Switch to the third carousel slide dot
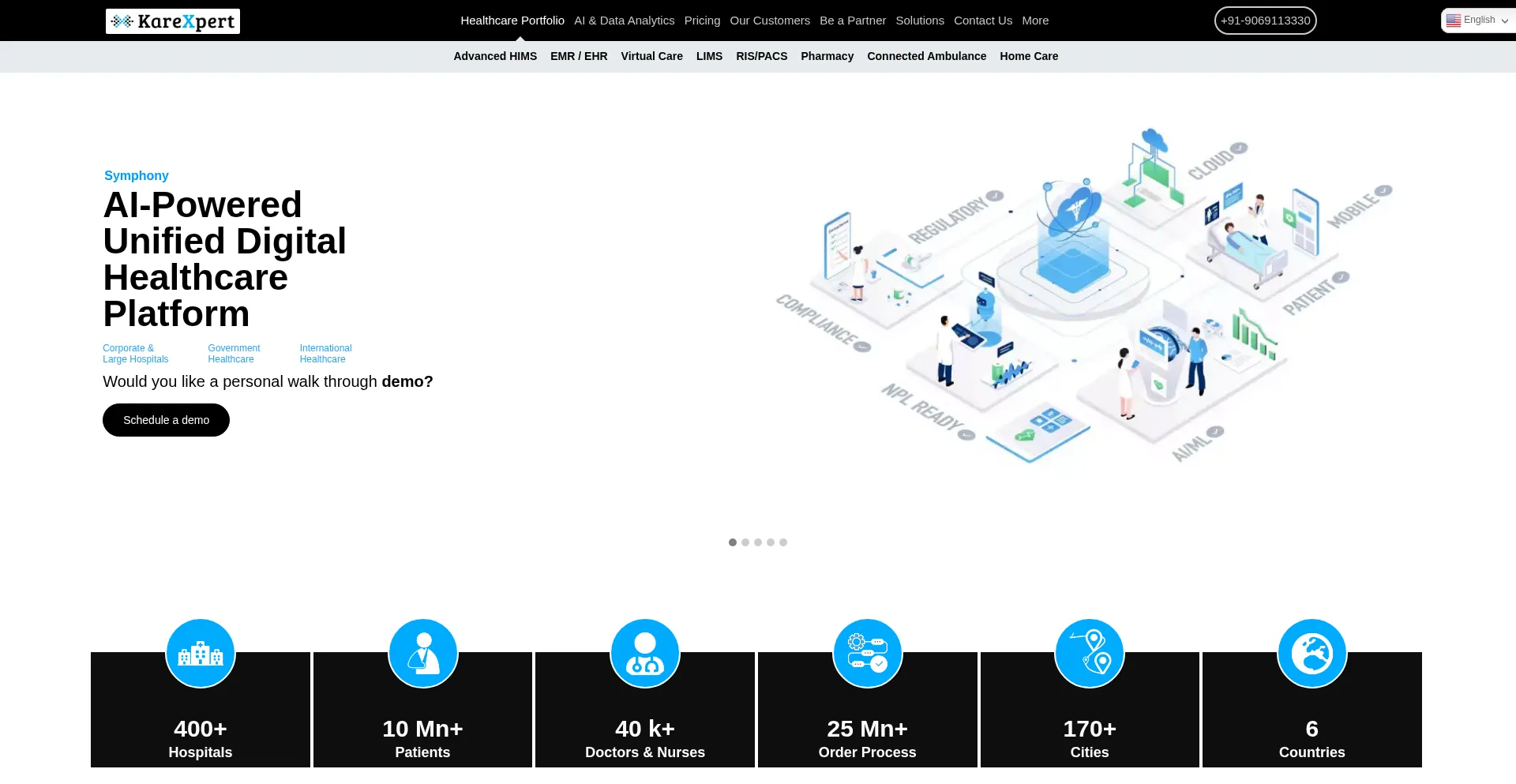1516x784 pixels. click(758, 542)
